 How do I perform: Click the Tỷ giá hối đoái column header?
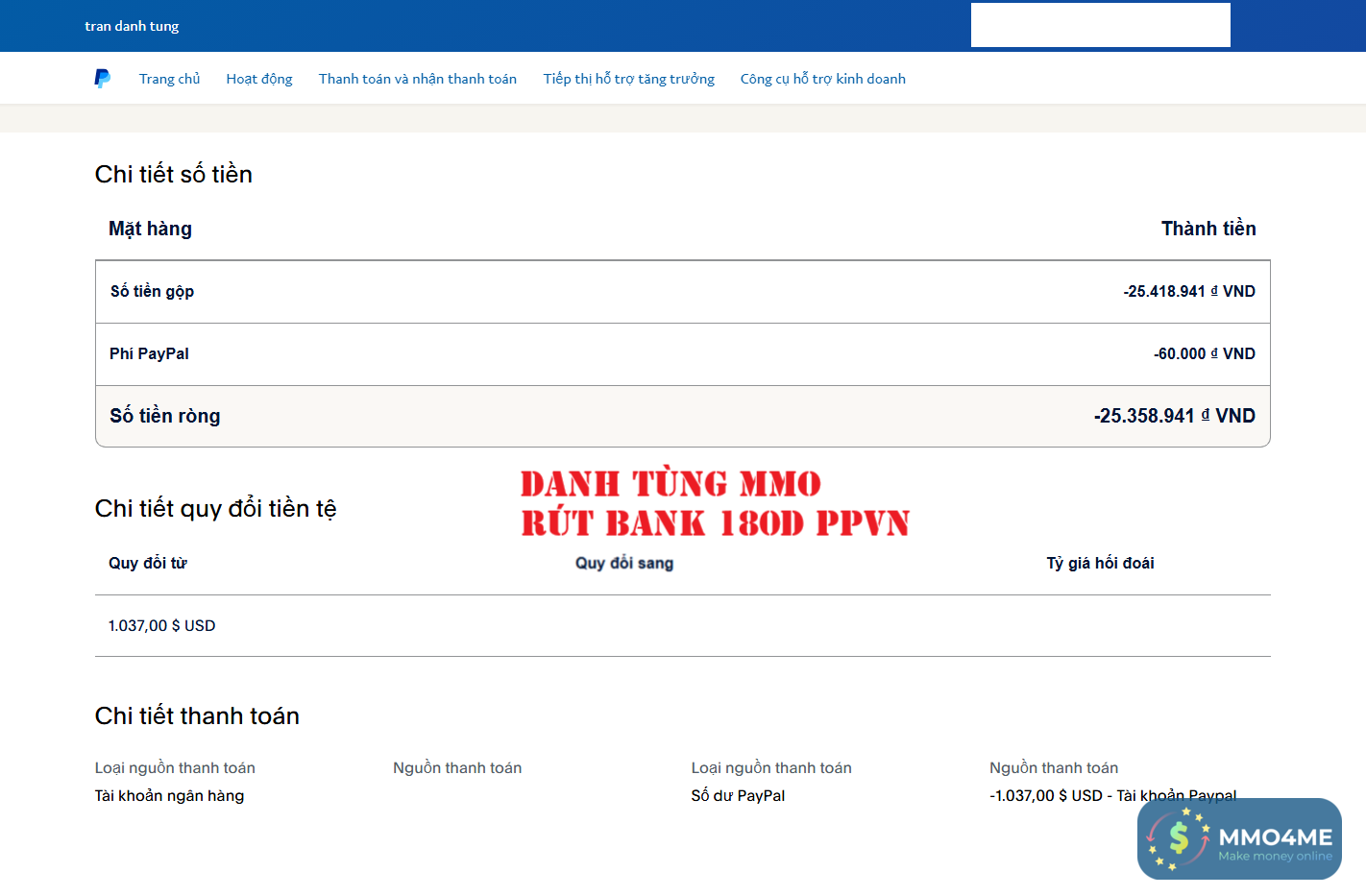pos(1101,563)
